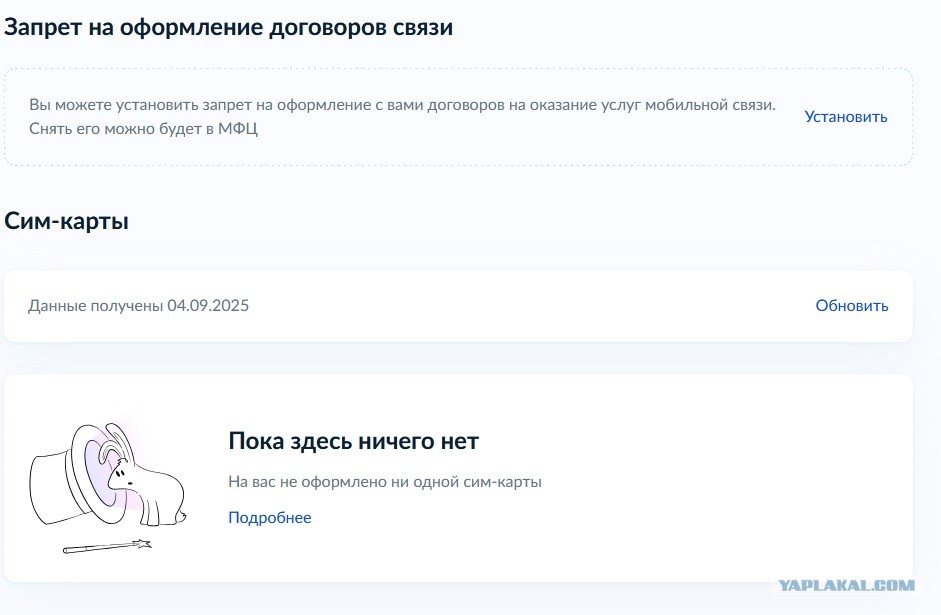Click the Данные получены label

(95, 305)
